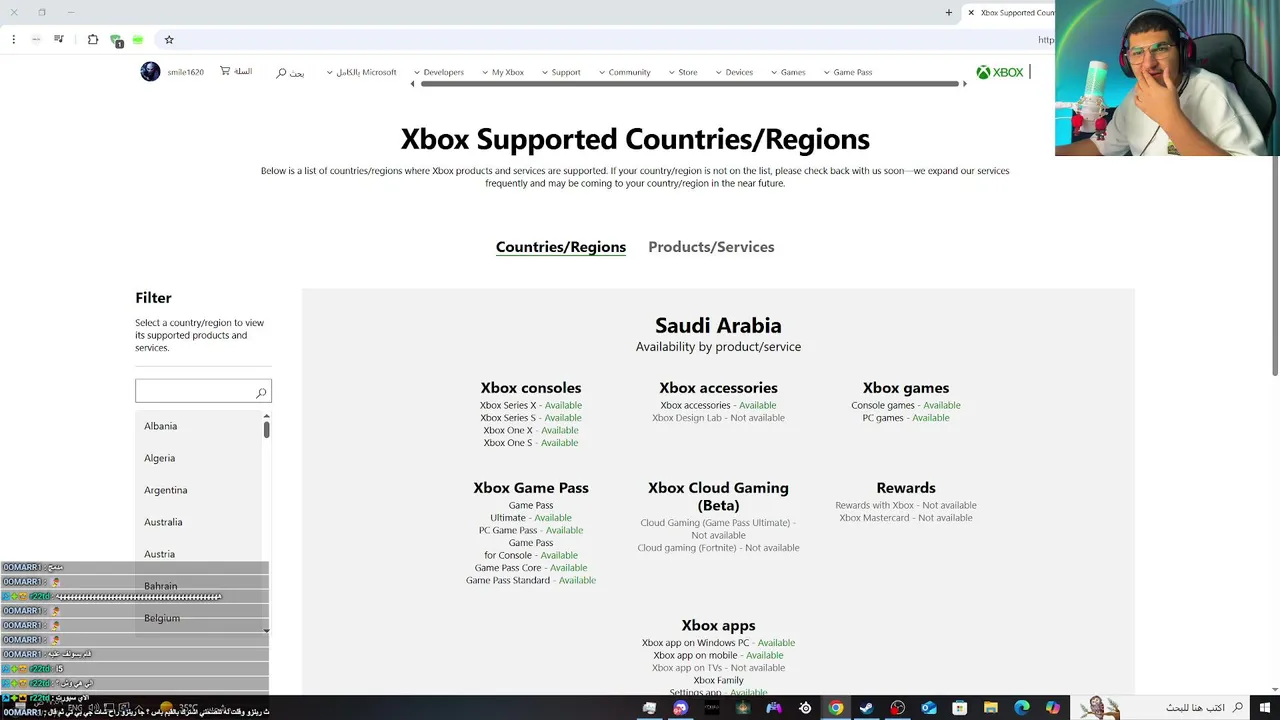Open Copilot from the taskbar
Screen dimensions: 1280x720
click(1053, 708)
